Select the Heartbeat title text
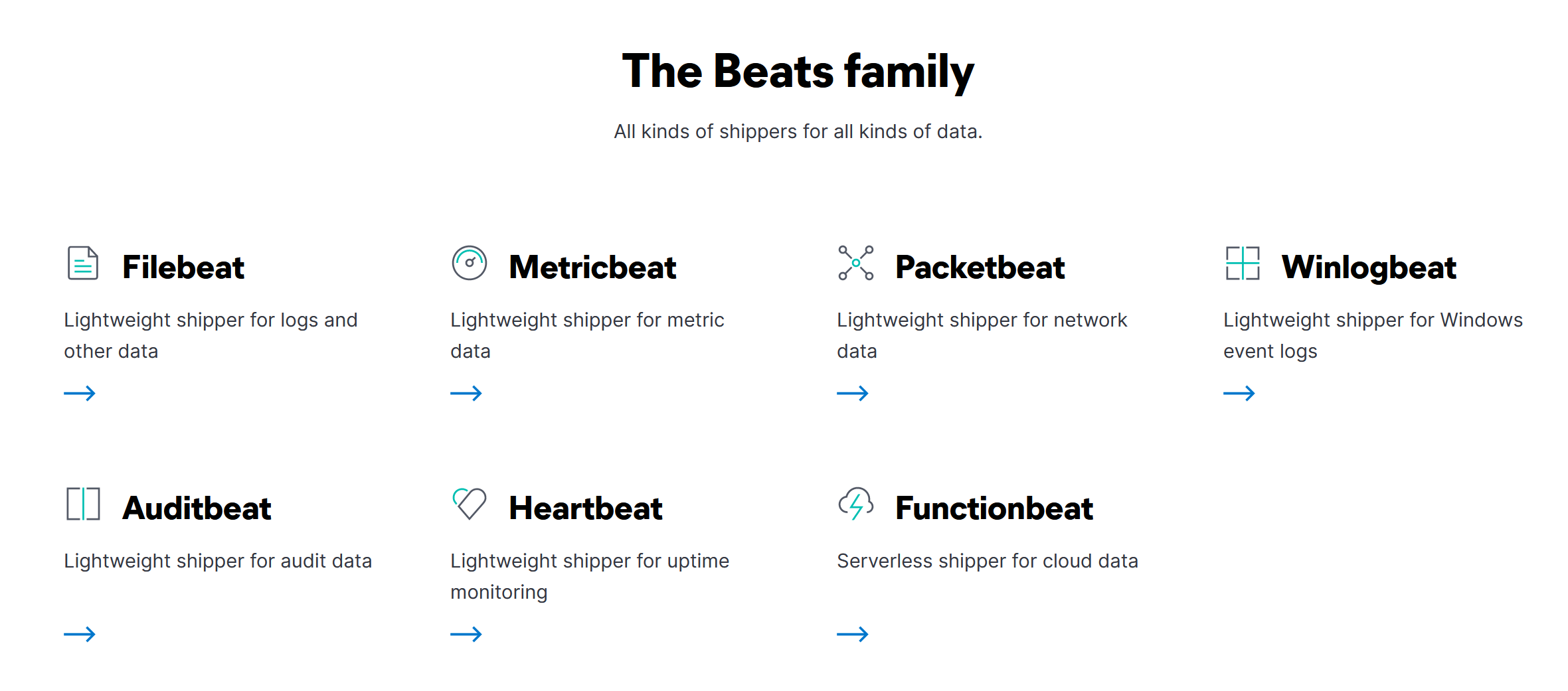The image size is (1568, 691). coord(585,508)
